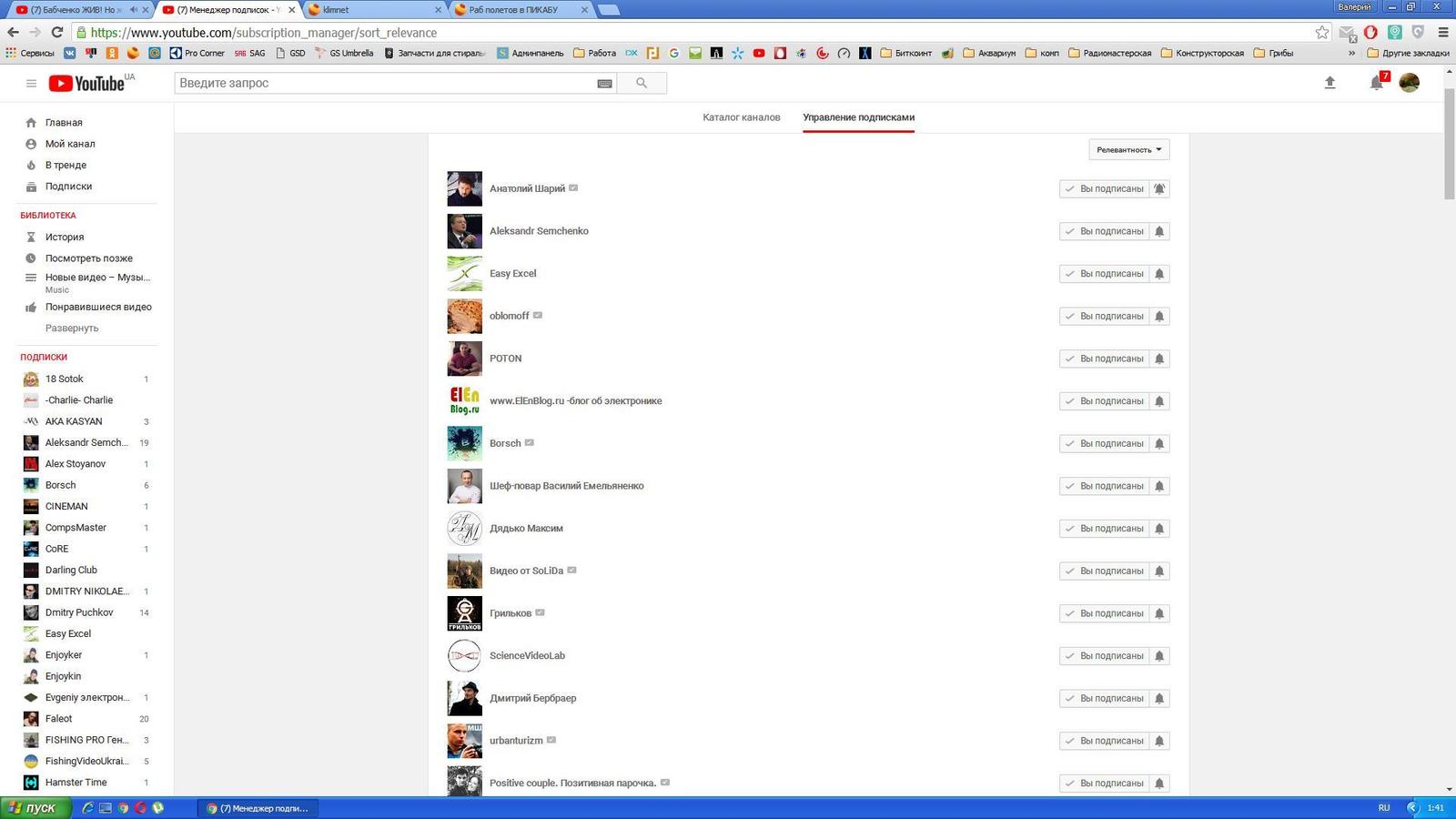1456x819 pixels.
Task: Open the user account avatar menu
Action: click(1409, 83)
